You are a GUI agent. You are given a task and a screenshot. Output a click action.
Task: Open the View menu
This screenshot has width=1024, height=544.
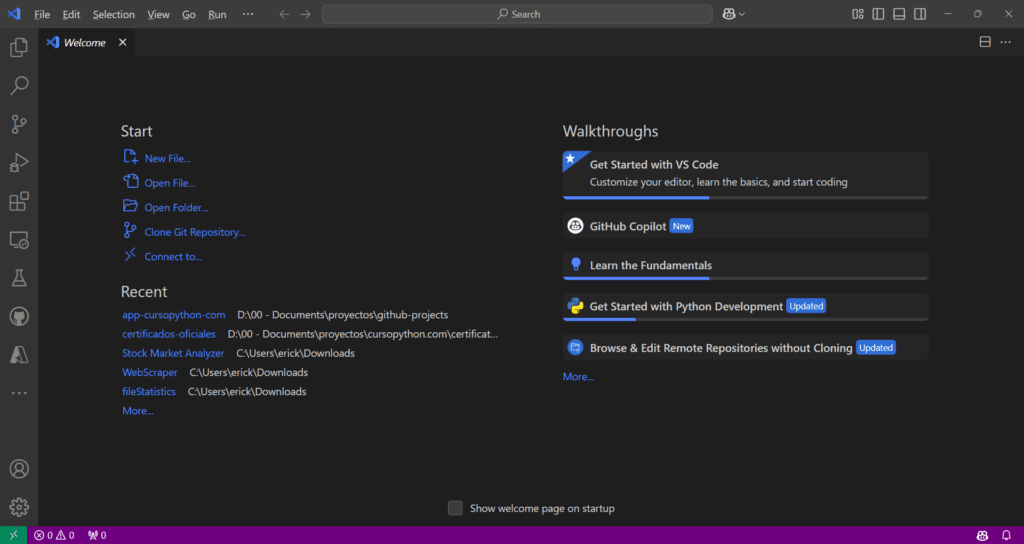tap(158, 14)
